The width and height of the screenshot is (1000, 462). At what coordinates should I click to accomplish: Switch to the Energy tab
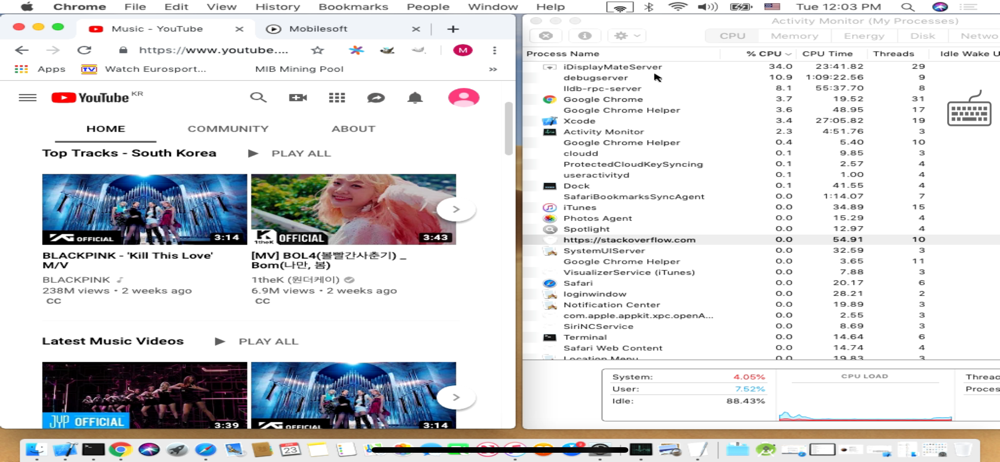[x=864, y=36]
